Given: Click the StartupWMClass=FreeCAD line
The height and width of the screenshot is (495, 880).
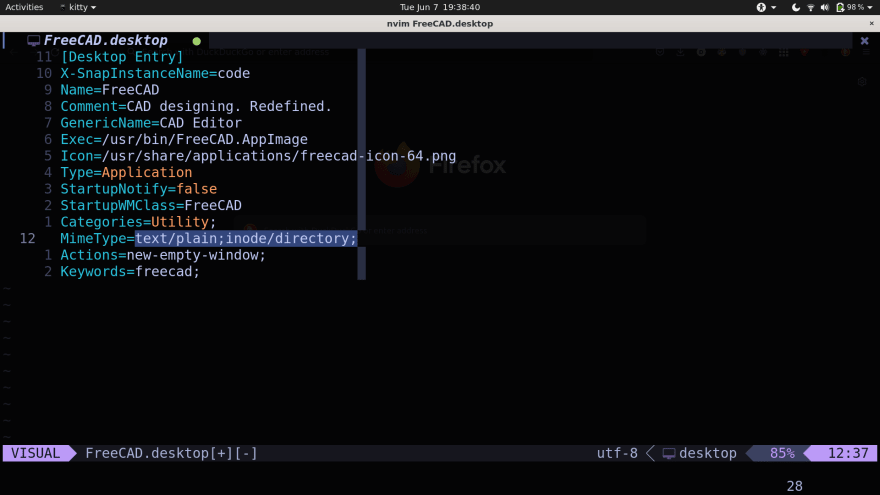Looking at the screenshot, I should pos(151,205).
